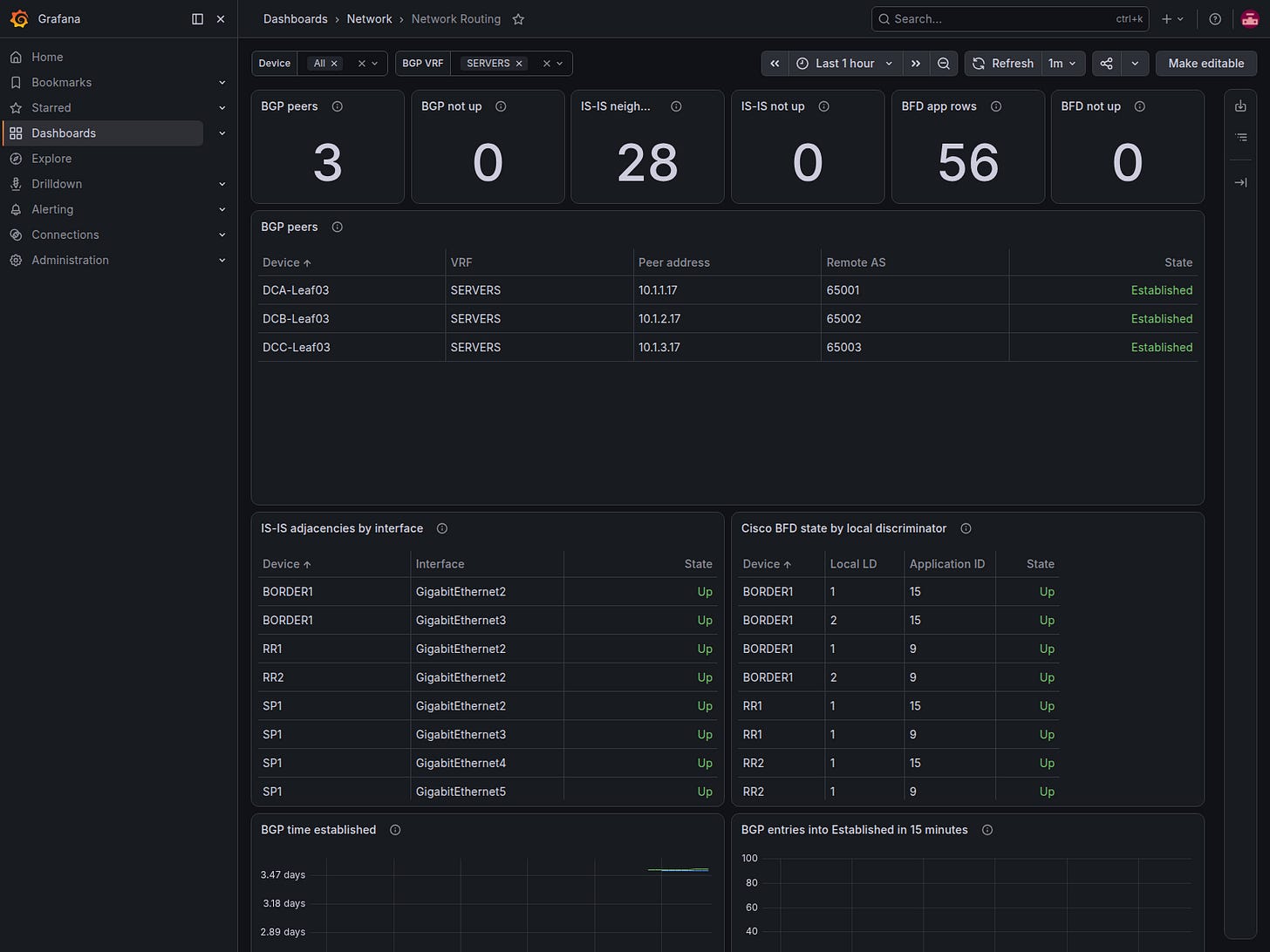Show info icon for BFD app rows panel
The width and height of the screenshot is (1270, 952).
click(996, 106)
